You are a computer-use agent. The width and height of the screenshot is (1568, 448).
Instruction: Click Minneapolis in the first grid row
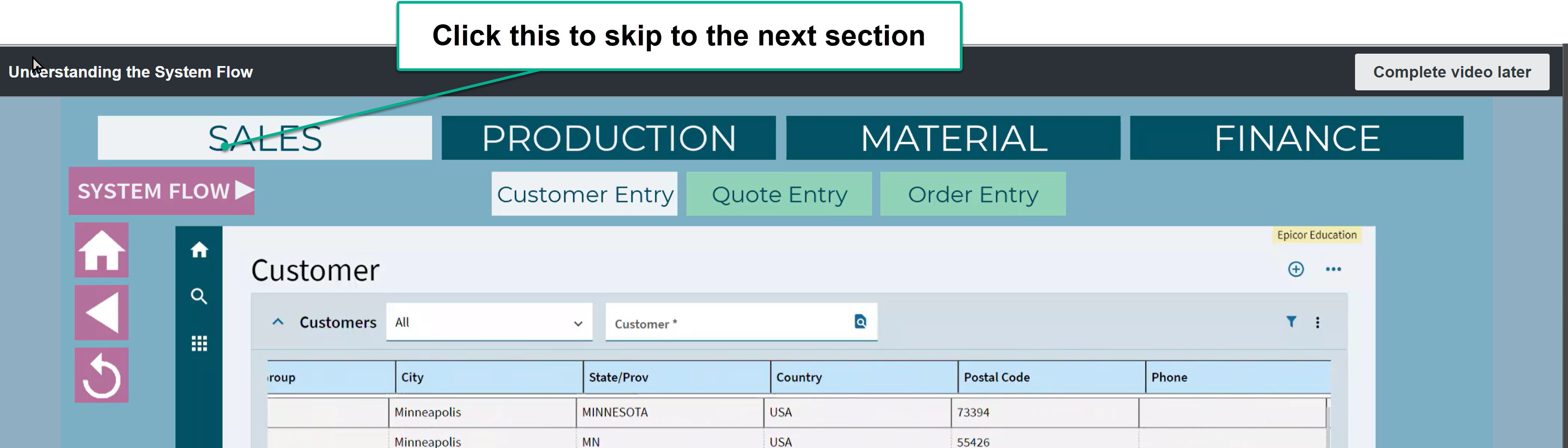(x=482, y=412)
